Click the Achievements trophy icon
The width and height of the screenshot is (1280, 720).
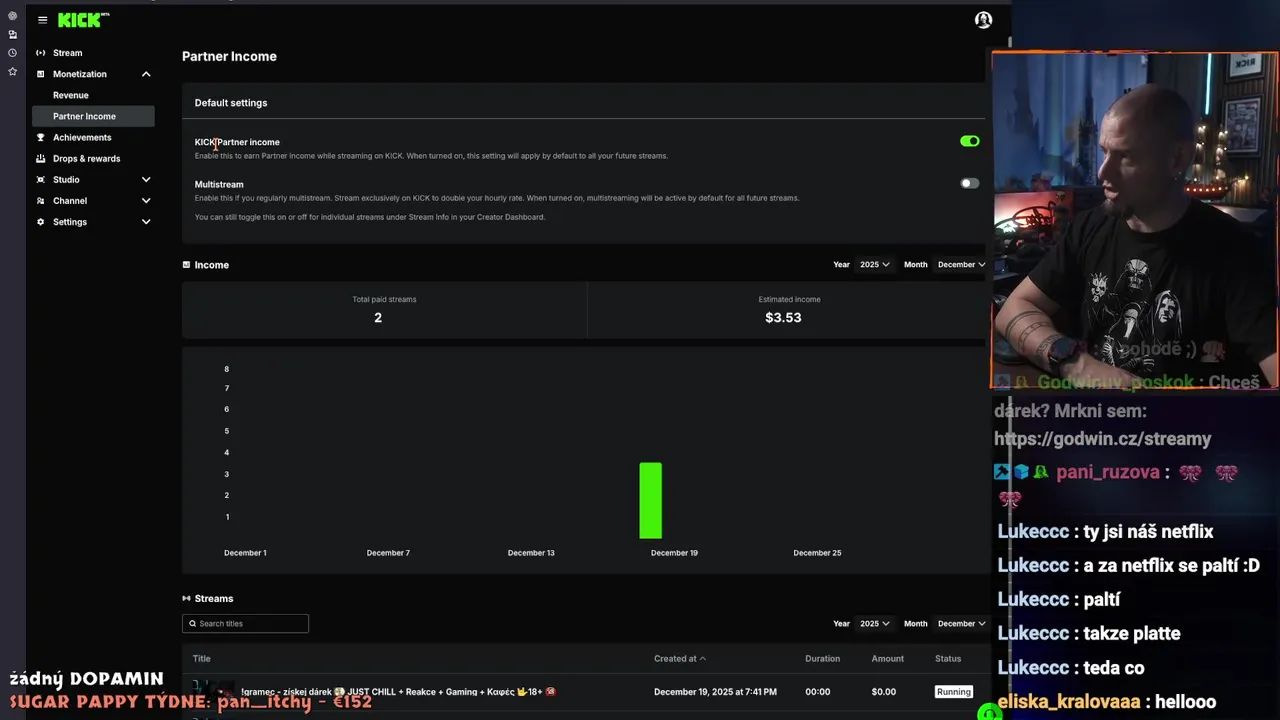41,137
